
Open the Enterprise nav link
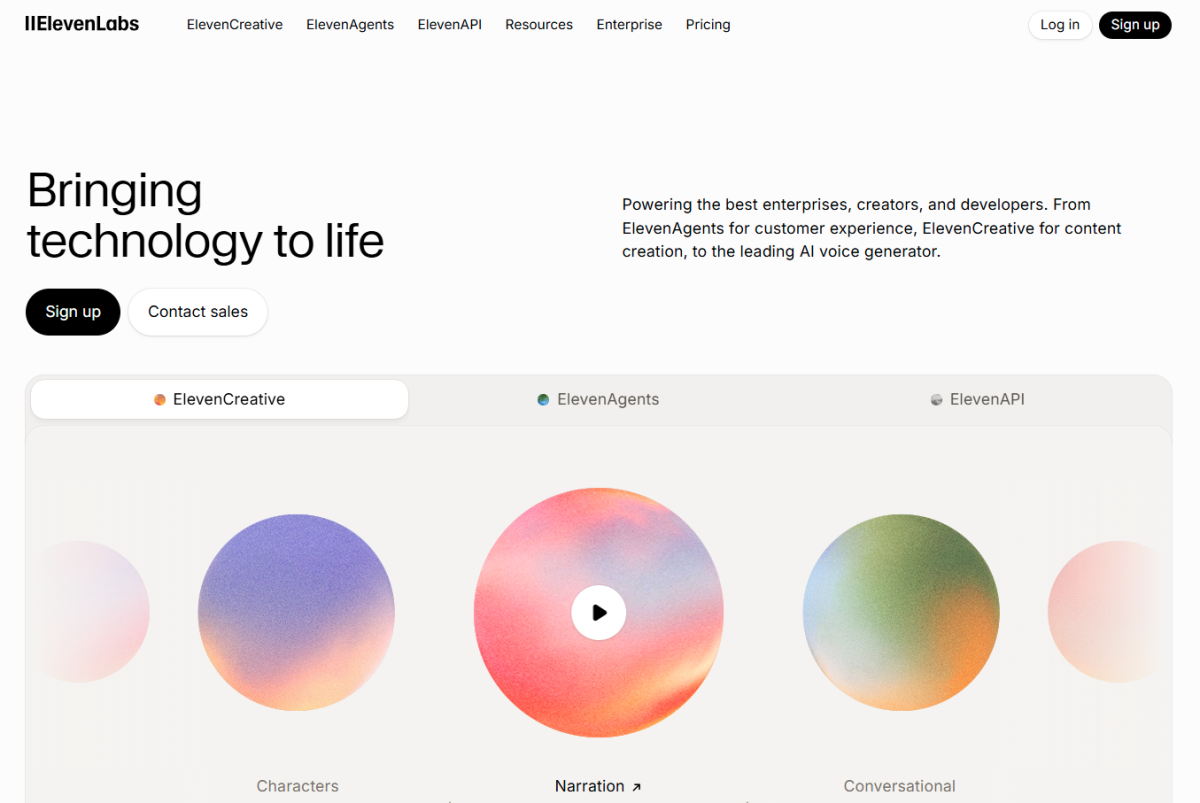pyautogui.click(x=629, y=24)
